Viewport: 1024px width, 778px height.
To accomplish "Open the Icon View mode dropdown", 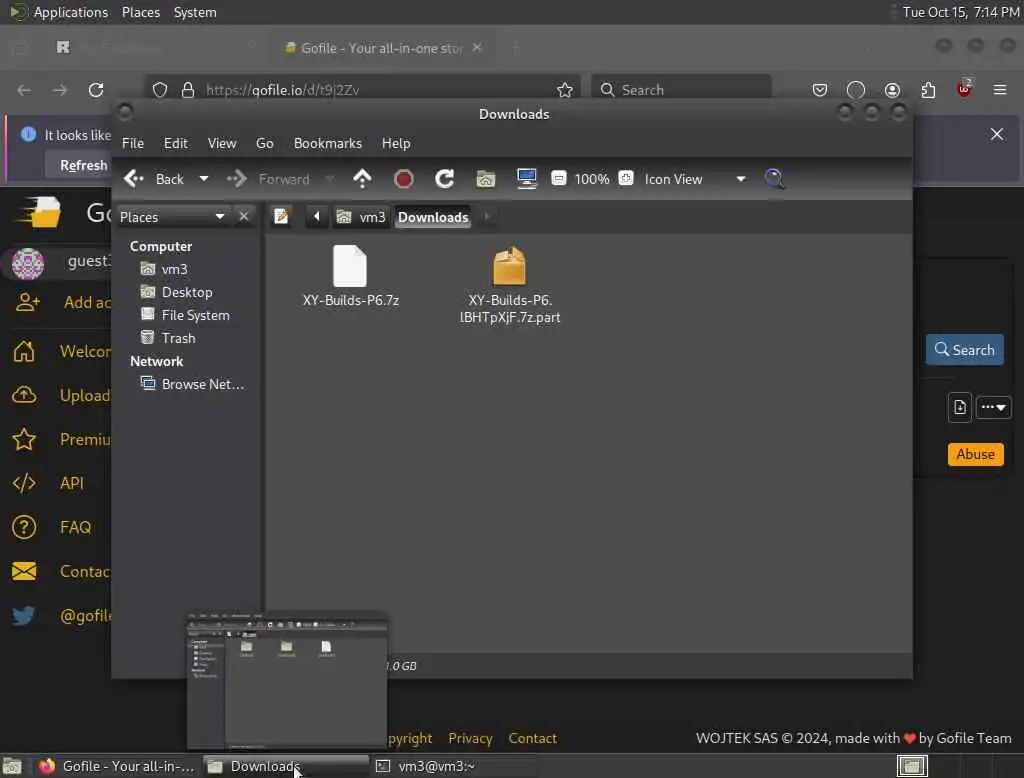I will [695, 179].
